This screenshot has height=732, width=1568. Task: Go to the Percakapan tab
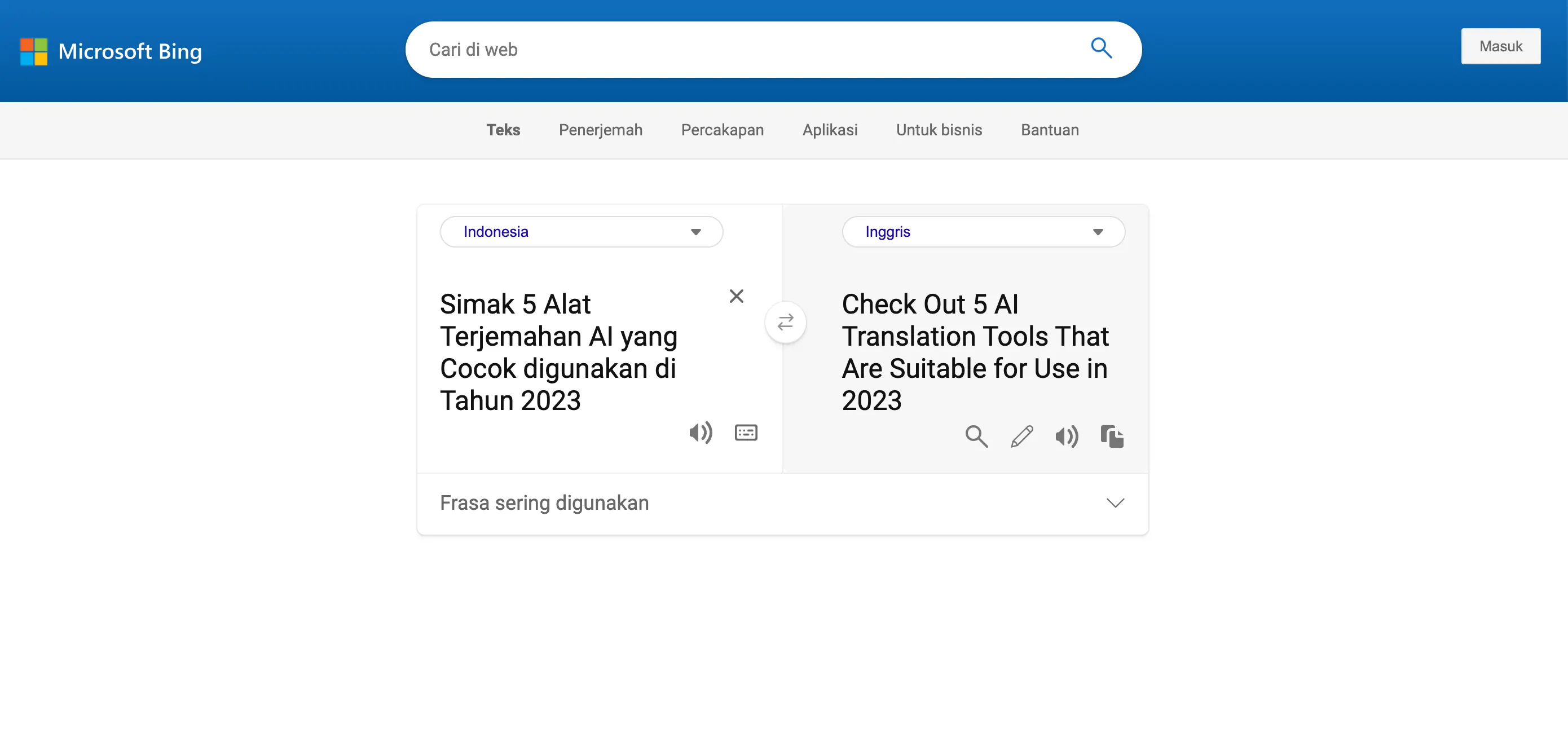tap(722, 130)
